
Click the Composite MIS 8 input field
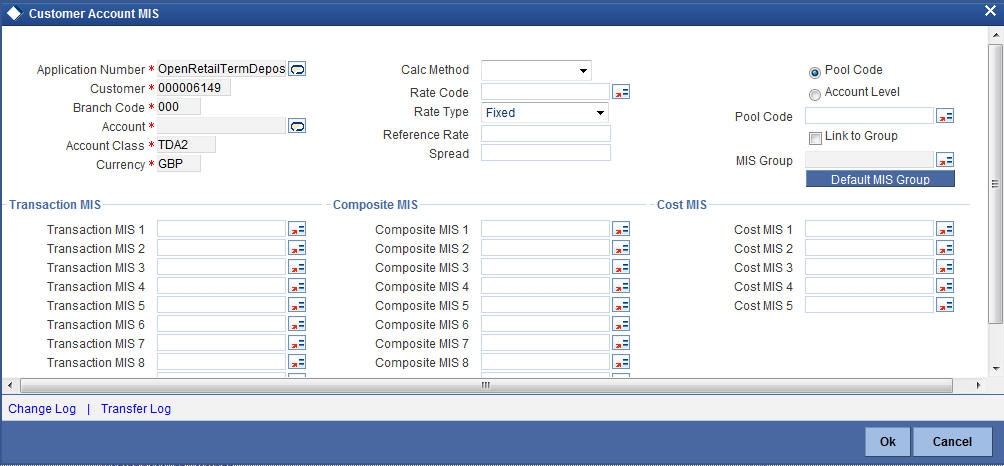[x=546, y=362]
